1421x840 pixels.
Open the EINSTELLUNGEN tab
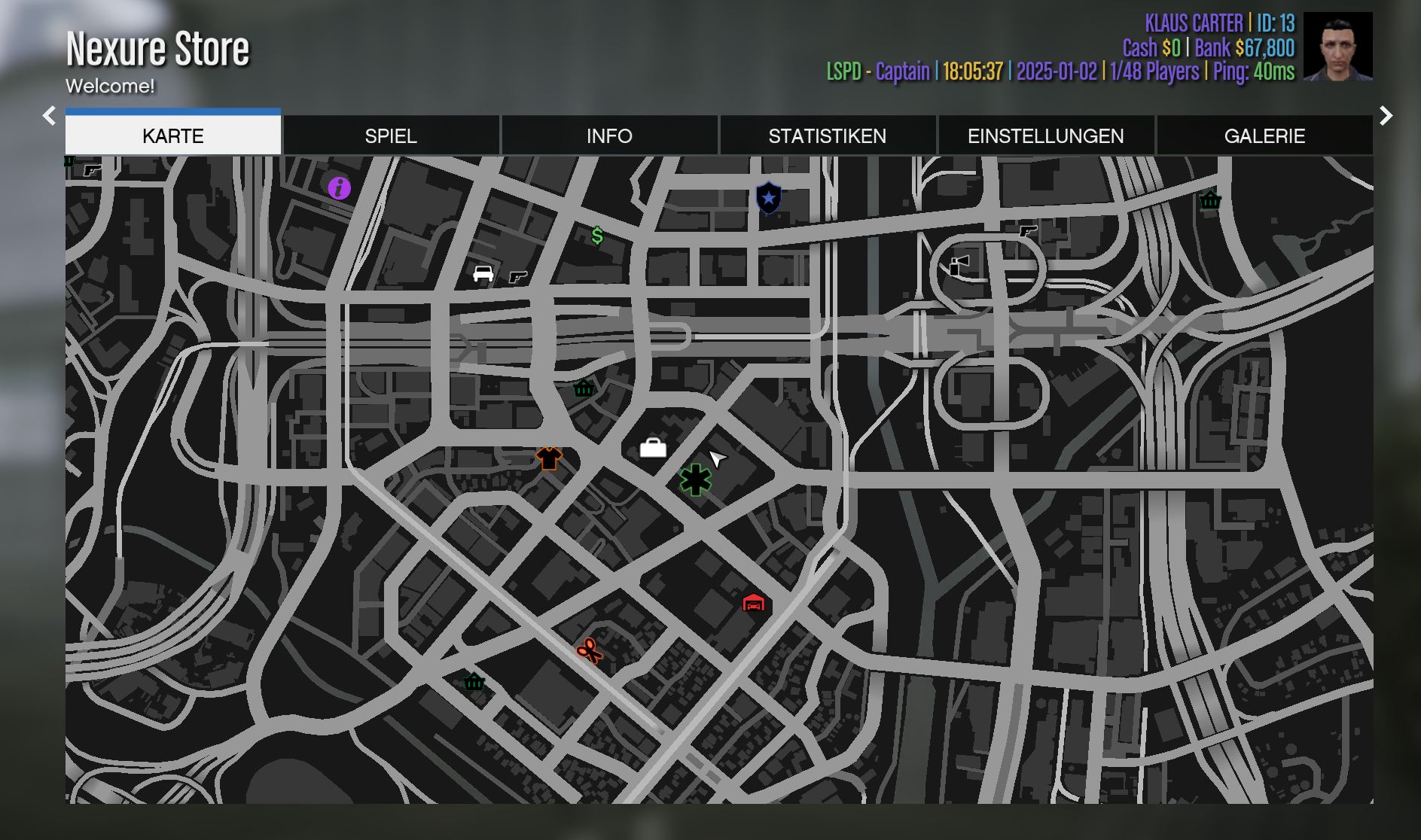click(x=1046, y=135)
